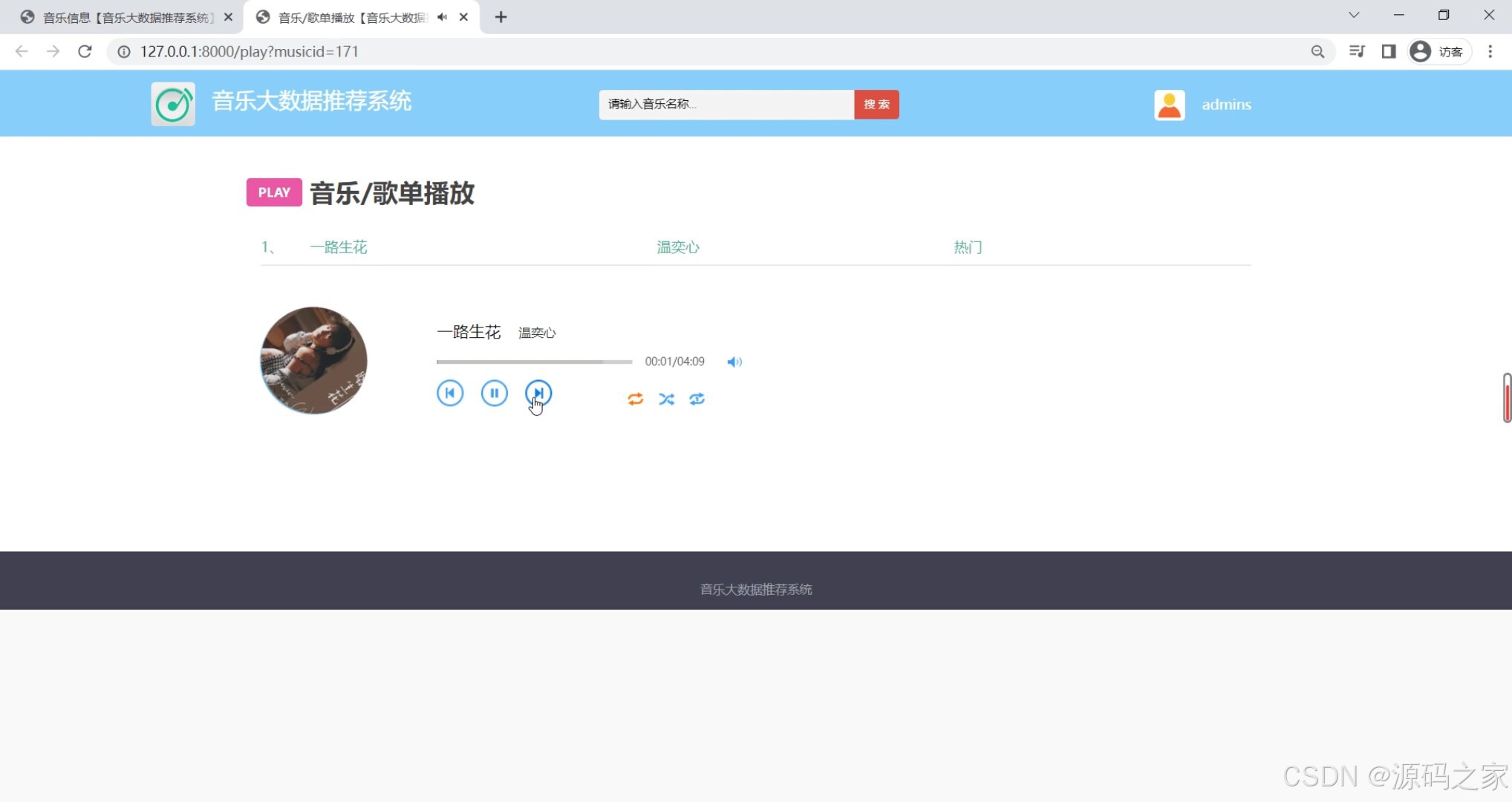
Task: Click the green music note logo
Action: point(172,103)
